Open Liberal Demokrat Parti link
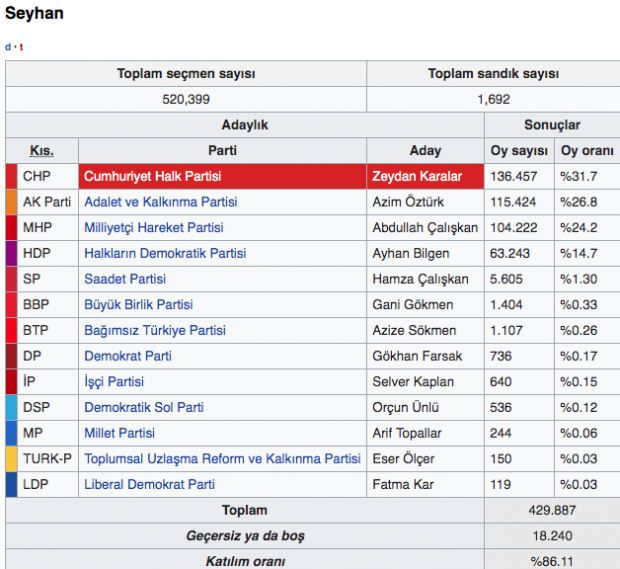Viewport: 620px width, 569px height. (149, 485)
